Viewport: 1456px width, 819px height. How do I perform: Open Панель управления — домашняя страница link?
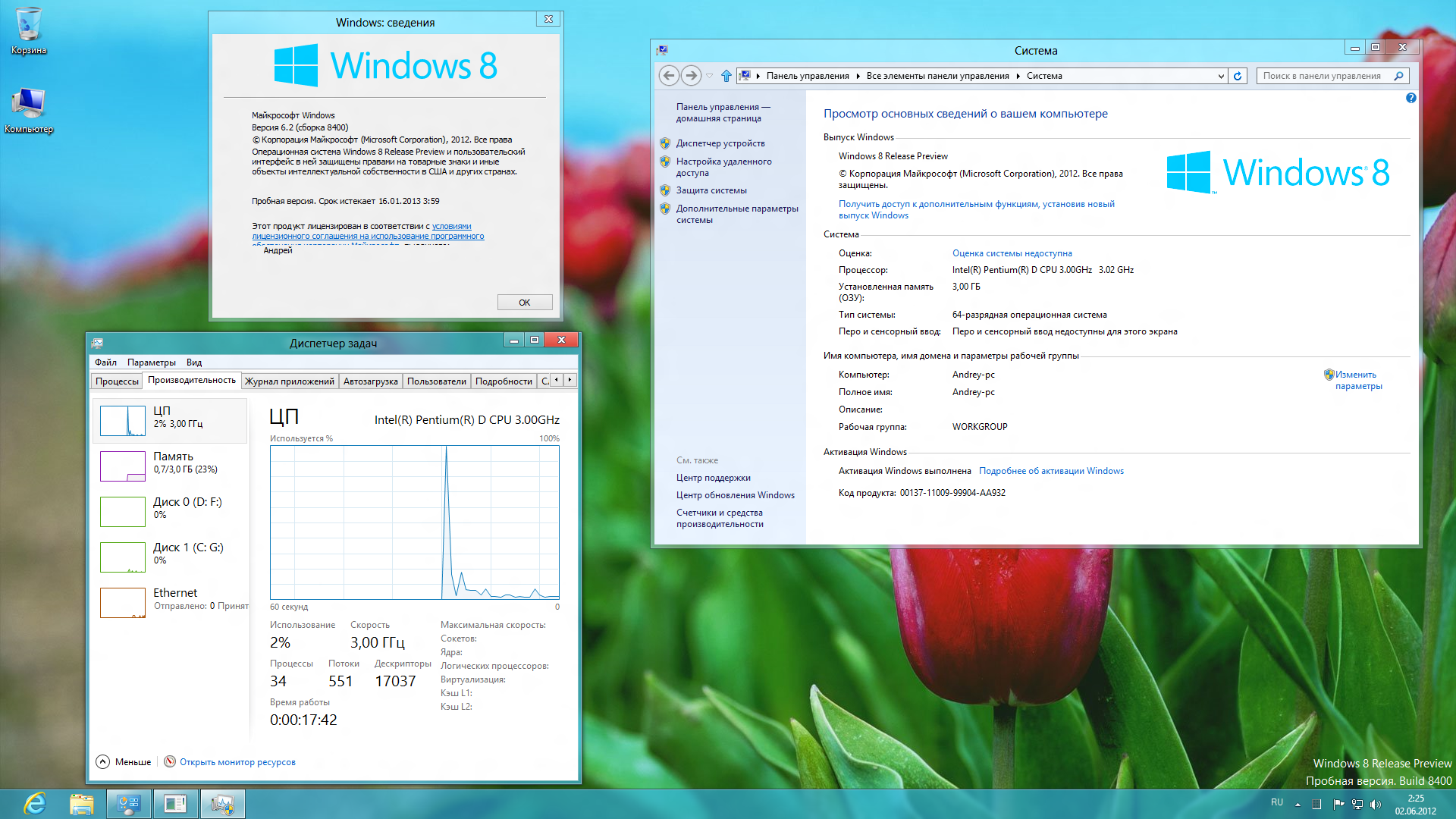click(x=723, y=112)
